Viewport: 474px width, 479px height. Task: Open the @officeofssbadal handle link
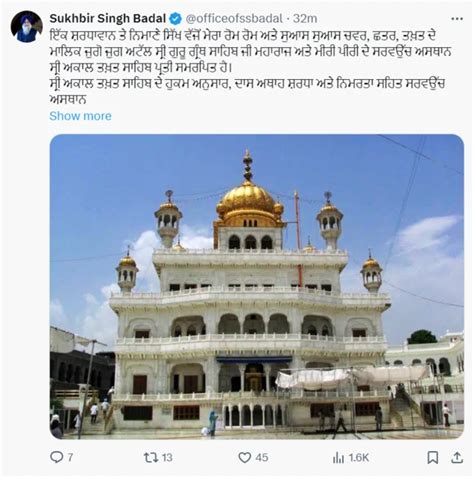[234, 19]
